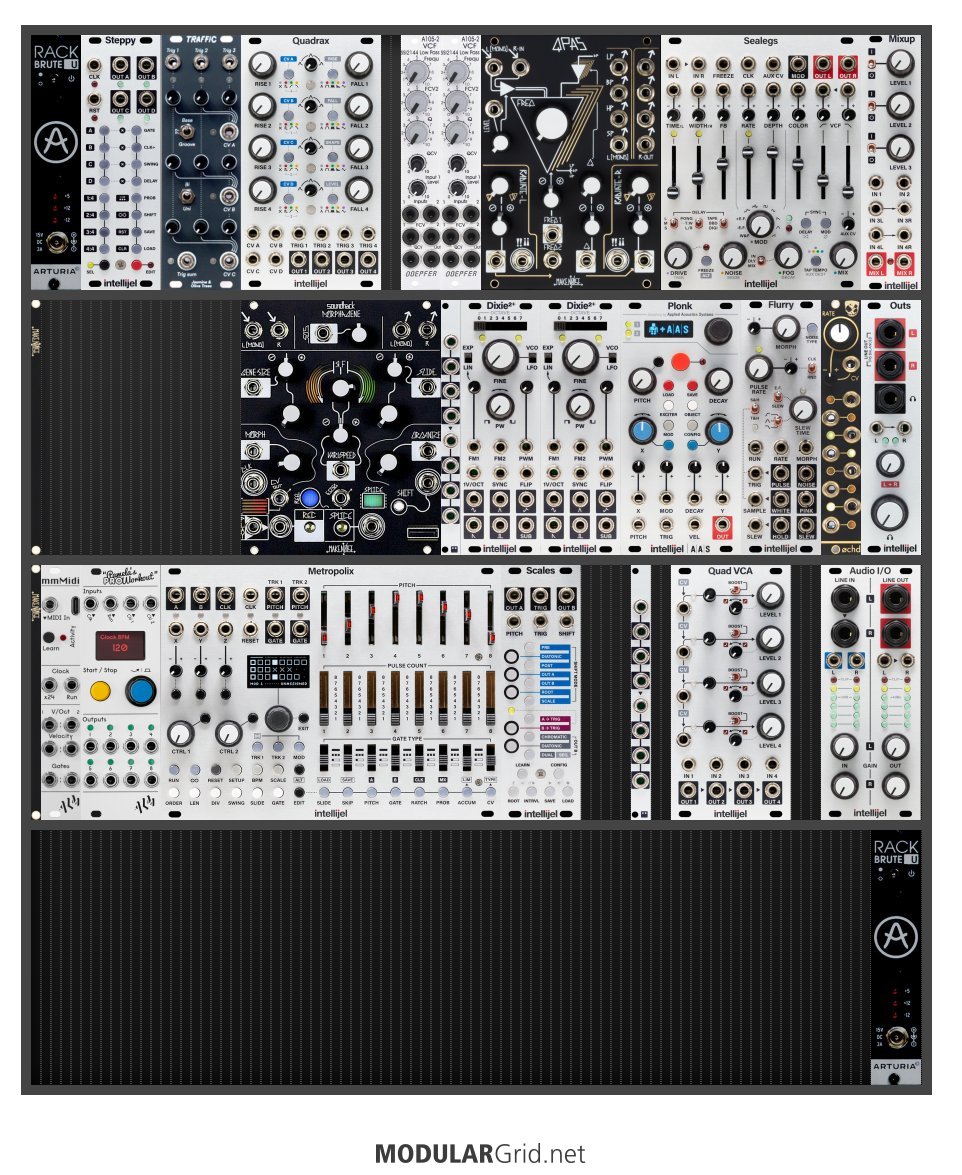Screen dimensions: 962x1175
Task: Push the REC button on Morphagene
Action: (x=309, y=530)
